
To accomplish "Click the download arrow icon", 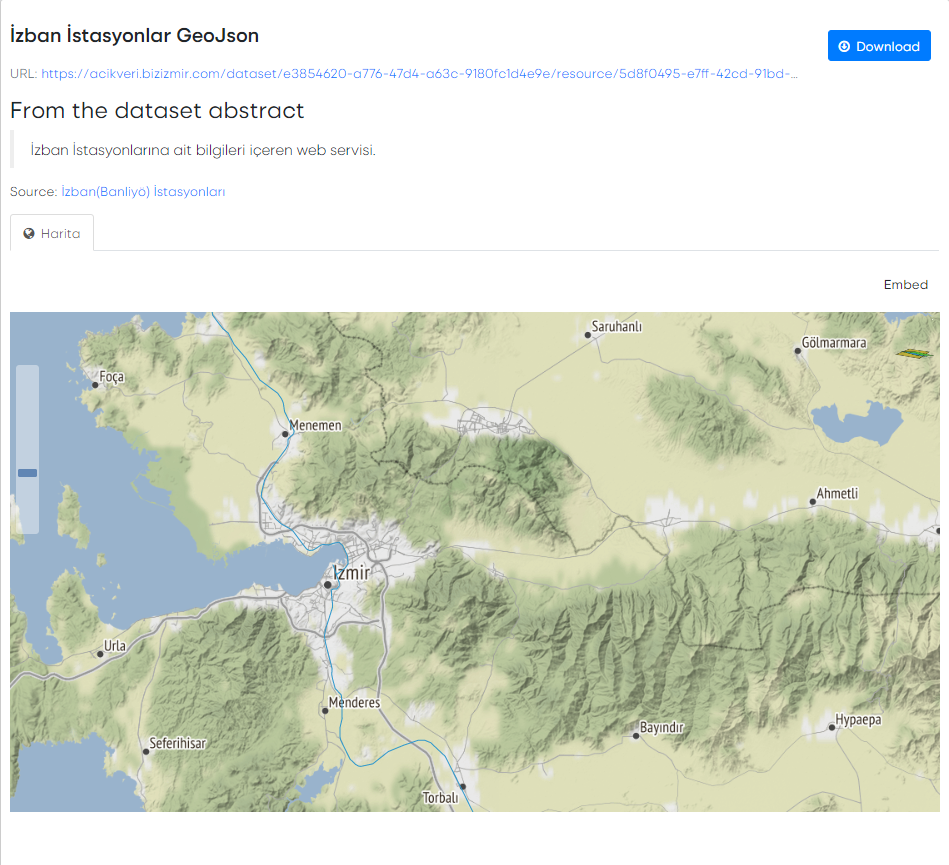I will tap(844, 46).
